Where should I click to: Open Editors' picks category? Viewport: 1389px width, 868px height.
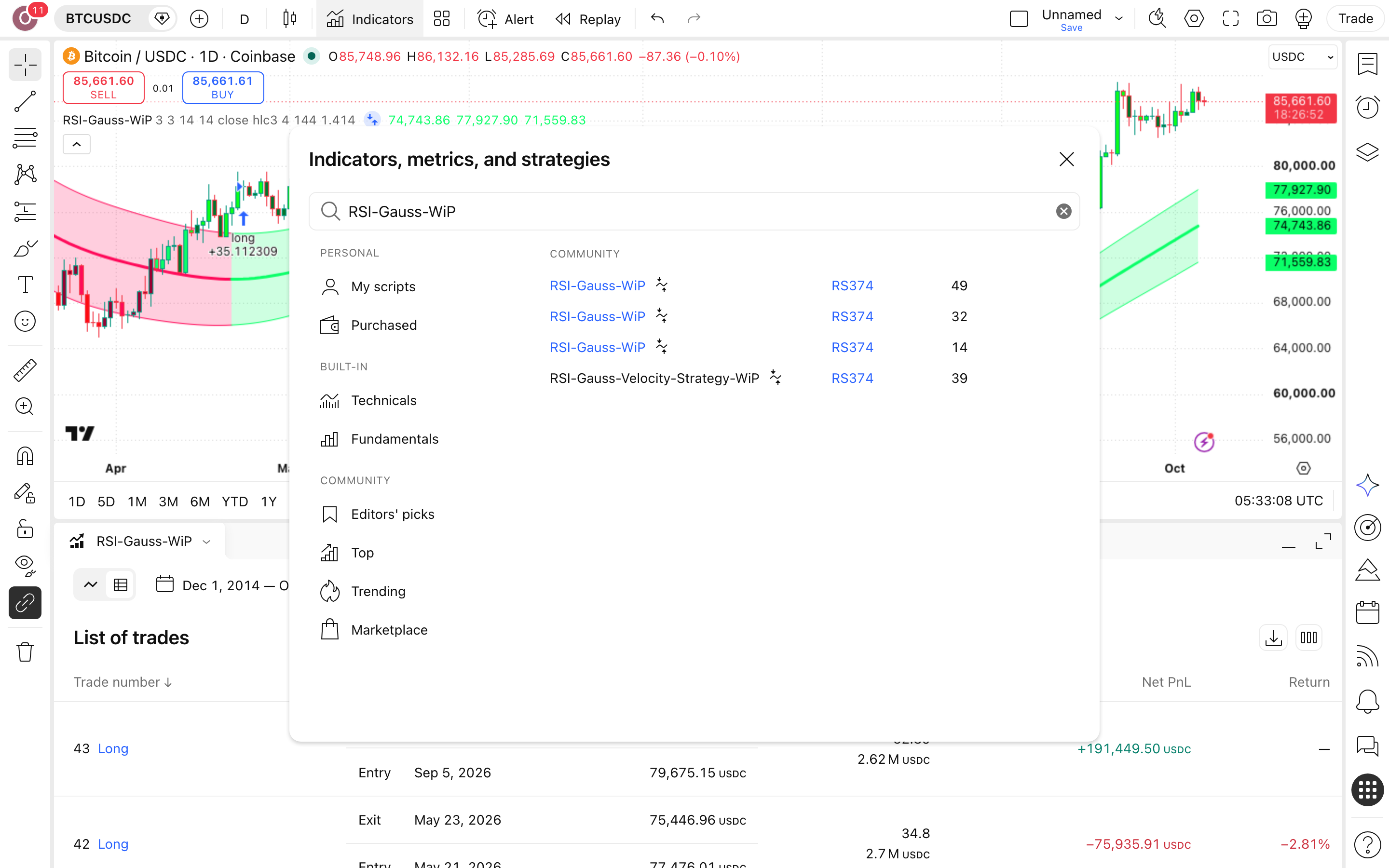[x=377, y=514]
